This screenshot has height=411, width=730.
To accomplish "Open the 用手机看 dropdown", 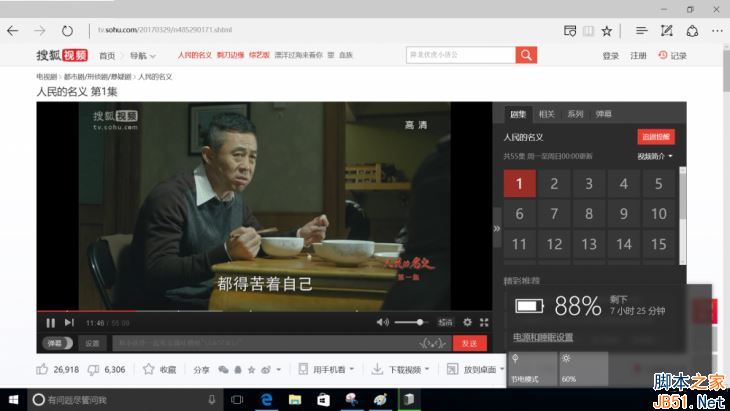I will click(326, 370).
